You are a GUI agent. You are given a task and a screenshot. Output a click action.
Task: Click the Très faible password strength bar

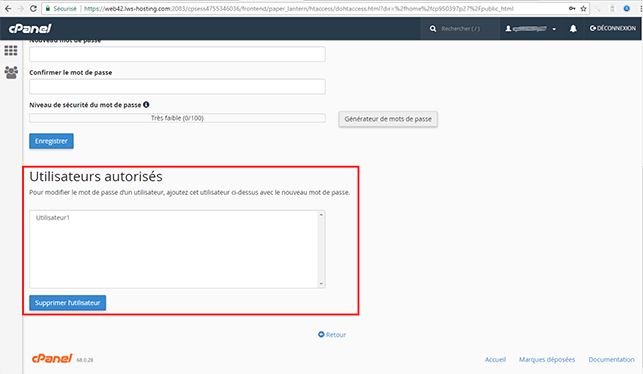[x=177, y=118]
